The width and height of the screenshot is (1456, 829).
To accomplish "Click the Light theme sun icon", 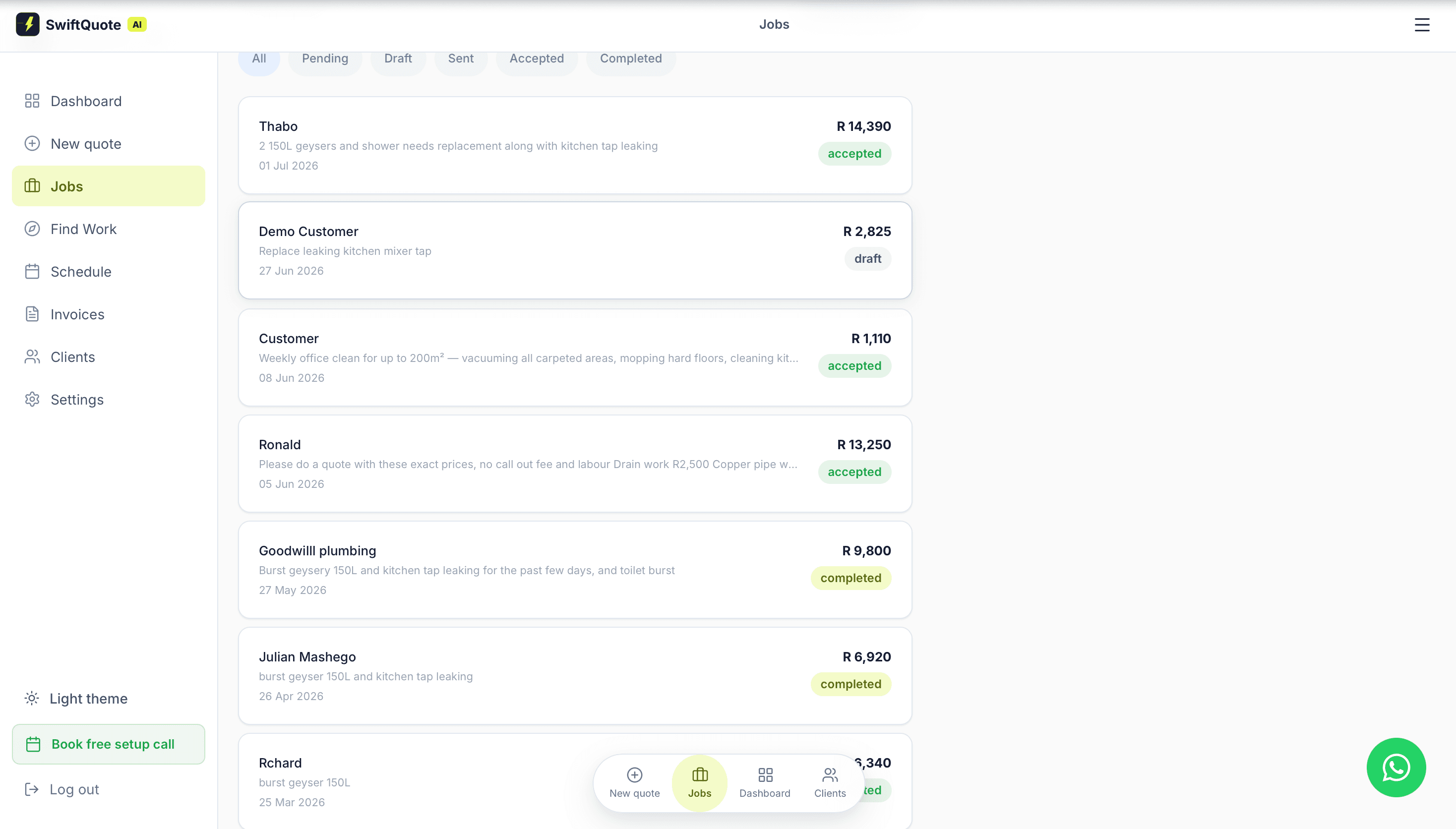I will [32, 698].
